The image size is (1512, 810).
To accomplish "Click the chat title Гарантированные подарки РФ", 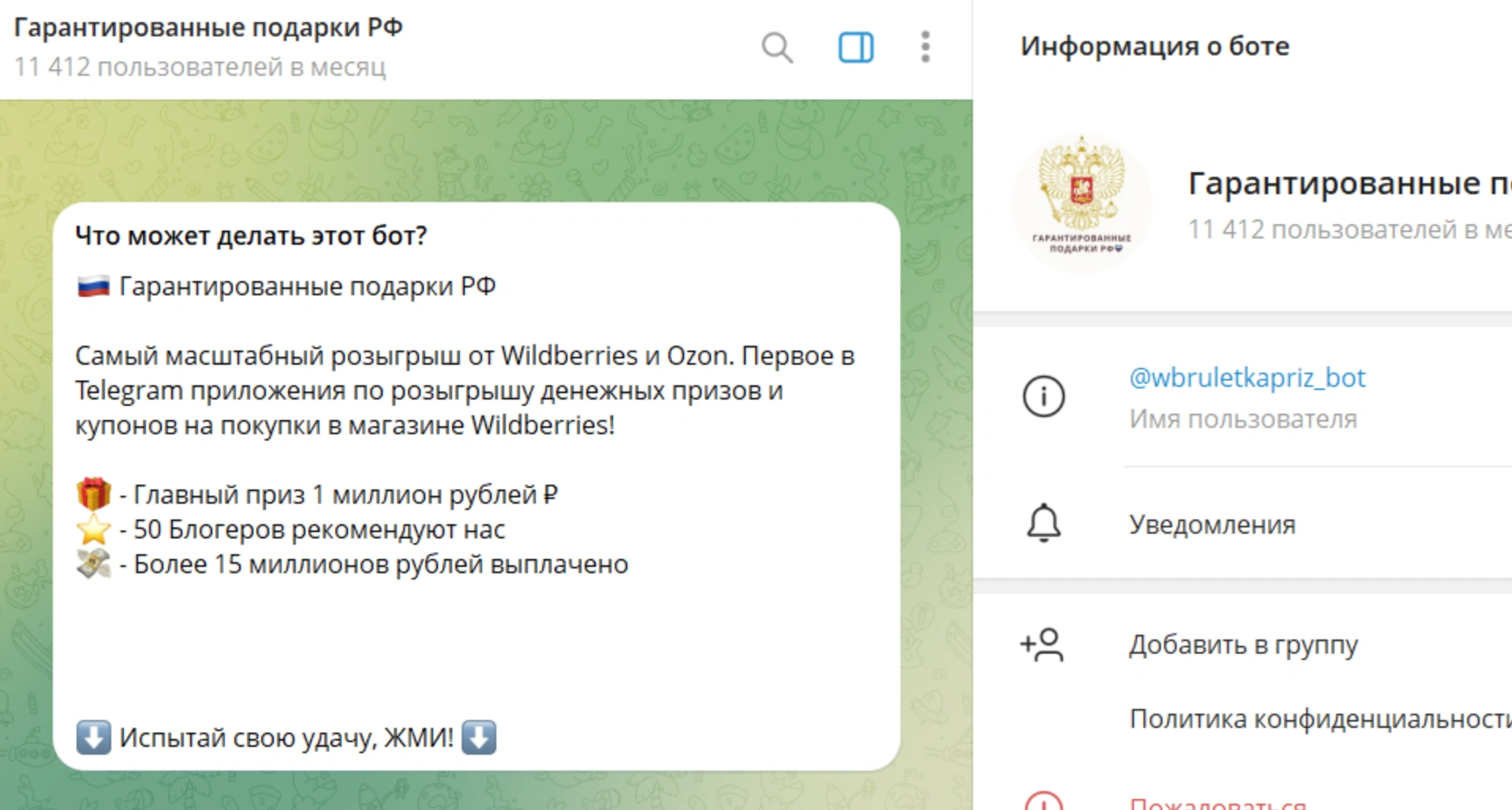I will point(208,28).
